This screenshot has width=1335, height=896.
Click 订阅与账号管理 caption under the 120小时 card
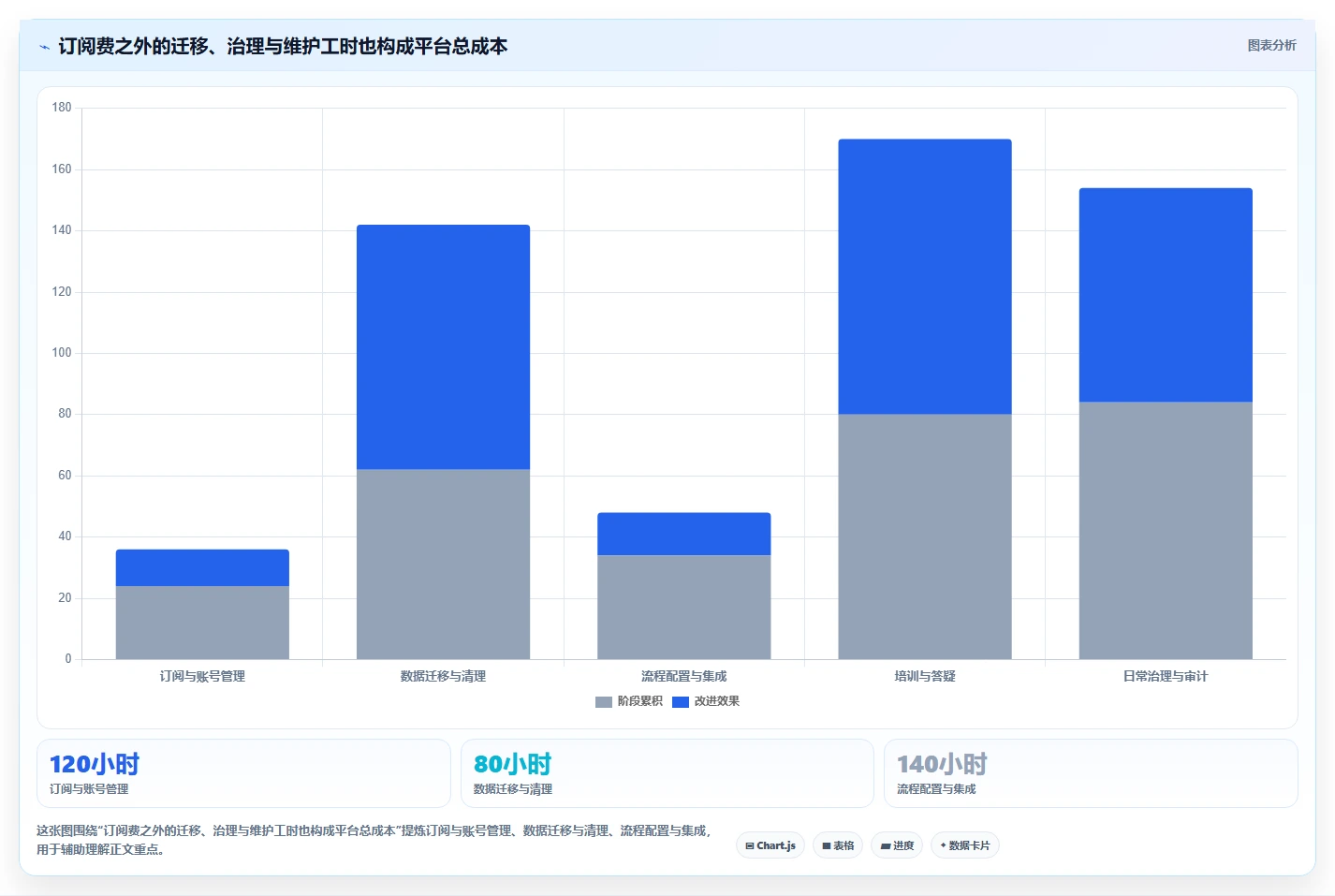[x=89, y=789]
